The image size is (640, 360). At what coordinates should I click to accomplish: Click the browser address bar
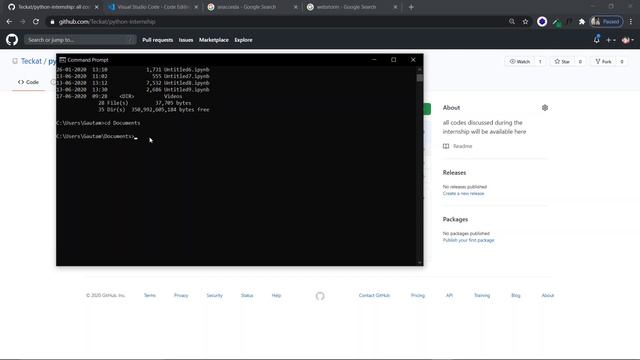[278, 22]
